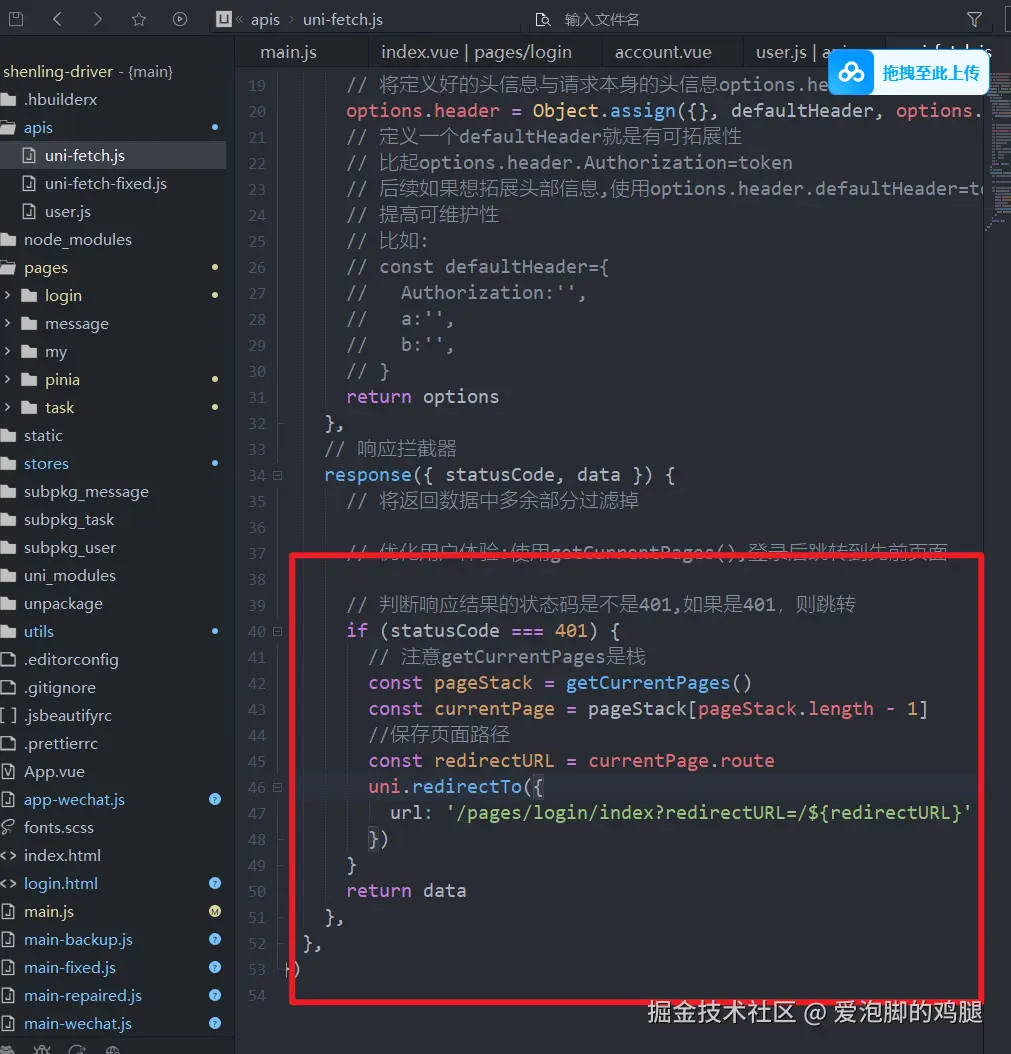The height and width of the screenshot is (1054, 1011).
Task: Open fonts.scss file
Action: coord(59,827)
